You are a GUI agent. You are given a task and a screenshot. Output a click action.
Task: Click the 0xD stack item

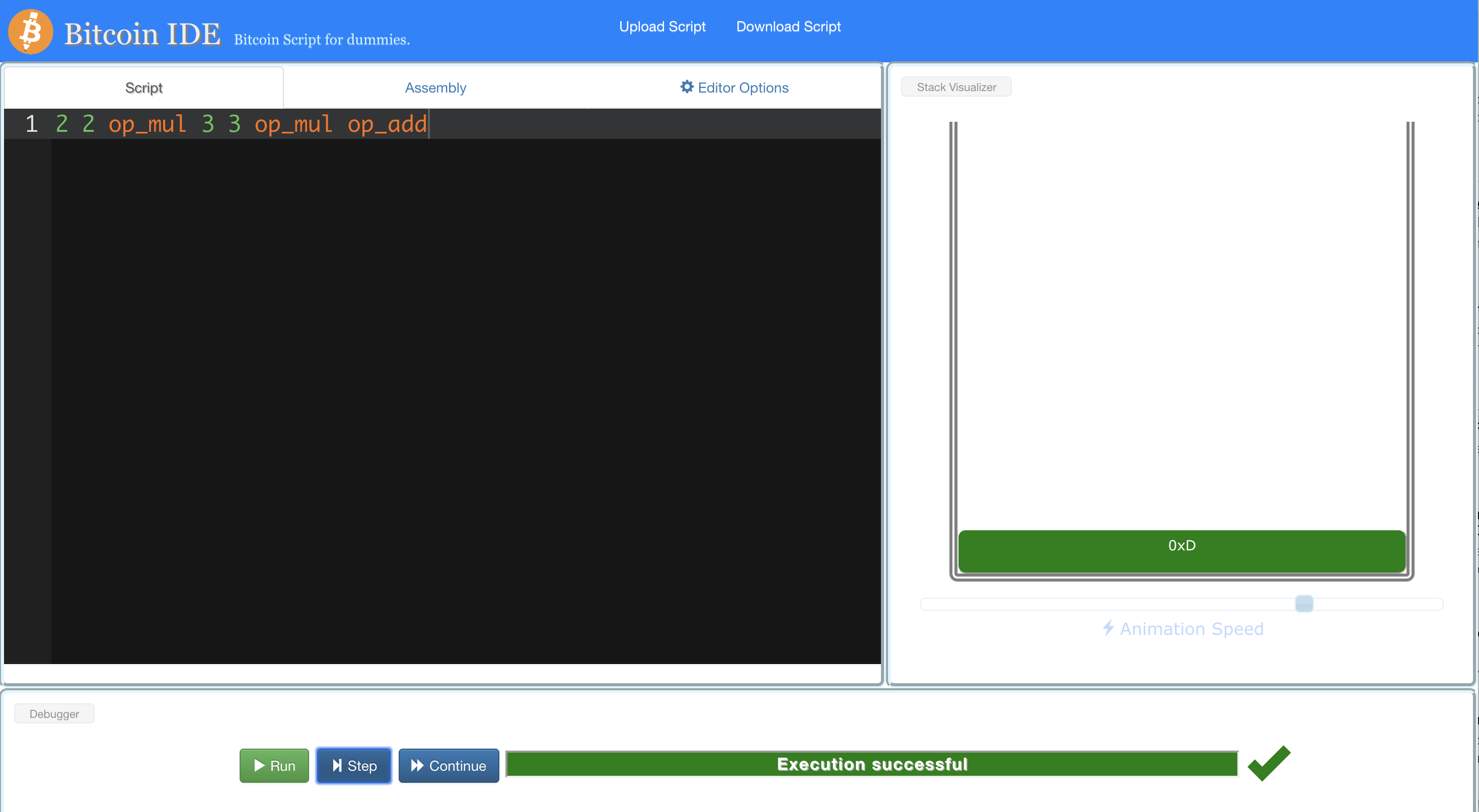1181,551
